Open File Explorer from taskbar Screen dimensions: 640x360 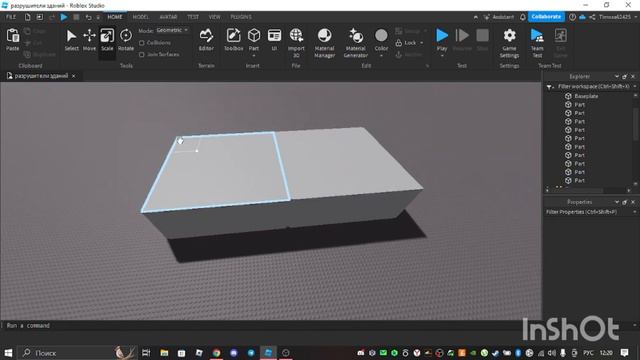[164, 352]
